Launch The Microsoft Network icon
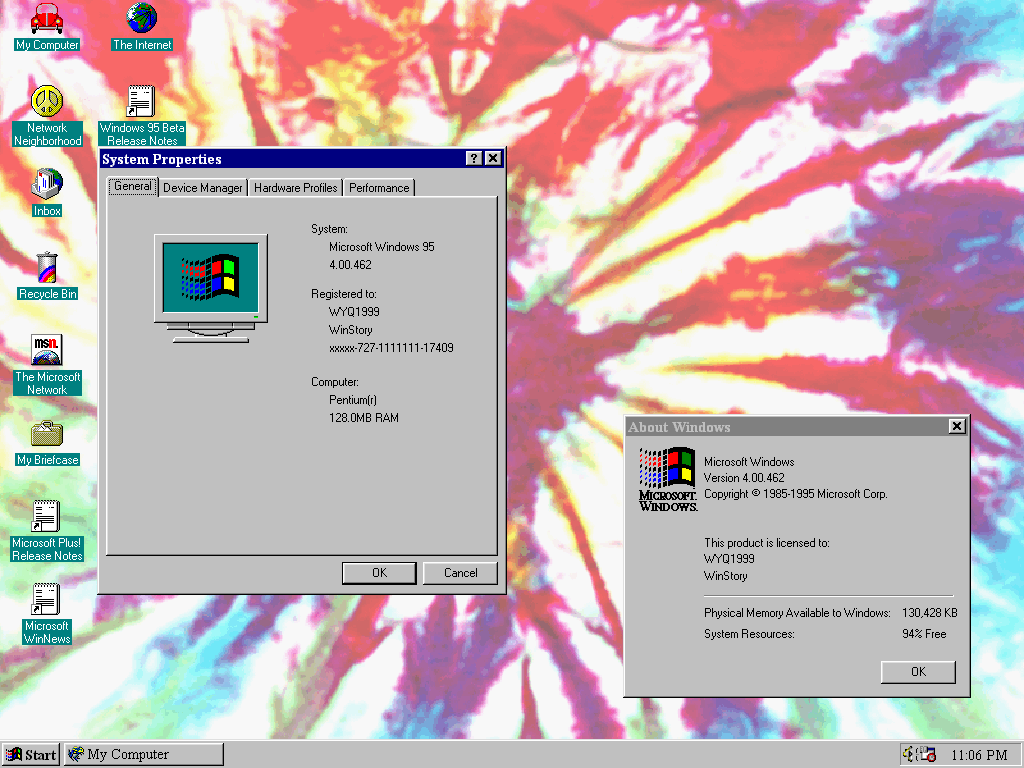1024x768 pixels. [x=47, y=351]
